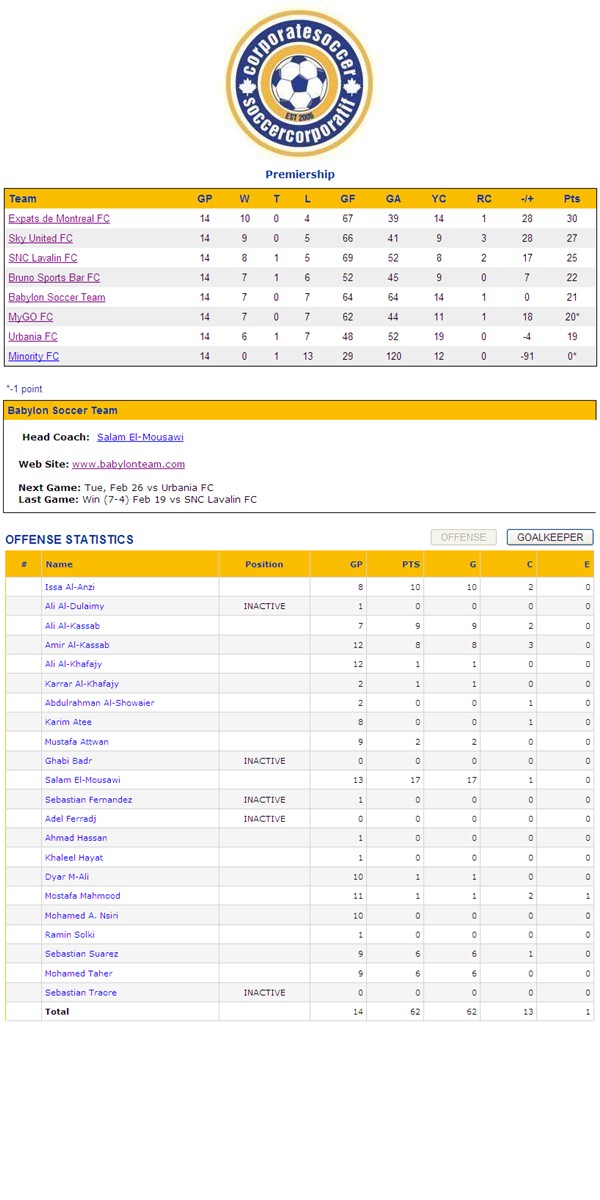Click the "*-1 point" footnote
Screen dimensions: 600x1200
tap(24, 389)
